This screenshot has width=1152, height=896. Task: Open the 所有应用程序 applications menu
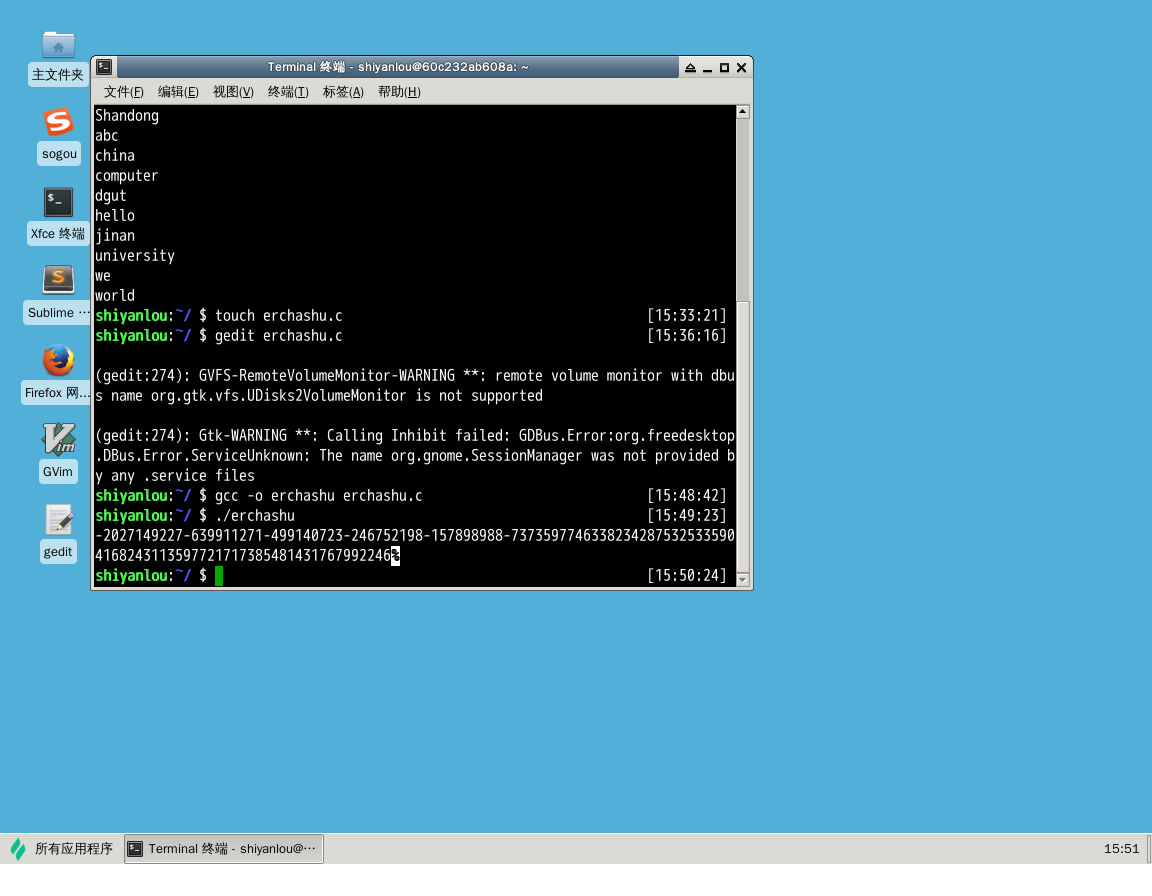pos(62,849)
